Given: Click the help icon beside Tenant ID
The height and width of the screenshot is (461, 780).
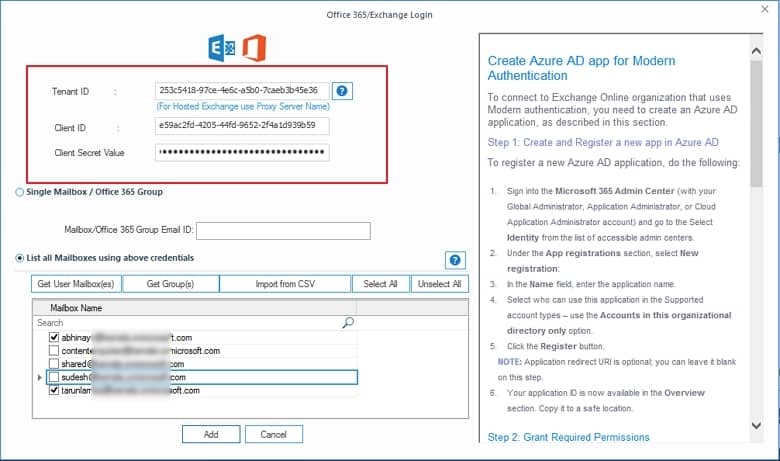Looking at the screenshot, I should [342, 91].
